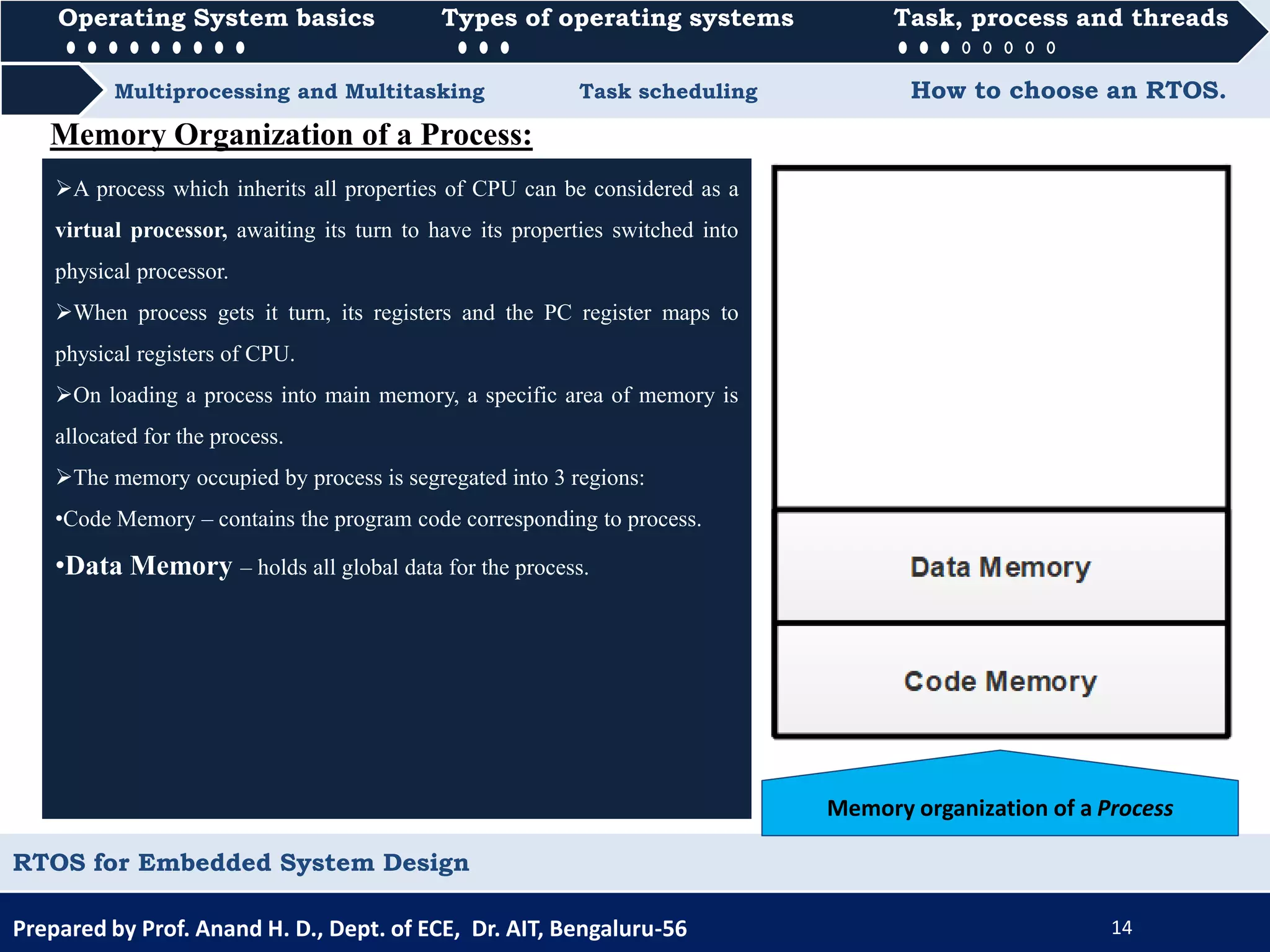
Task: Click slide number 14 in footer
Action: 1121,928
